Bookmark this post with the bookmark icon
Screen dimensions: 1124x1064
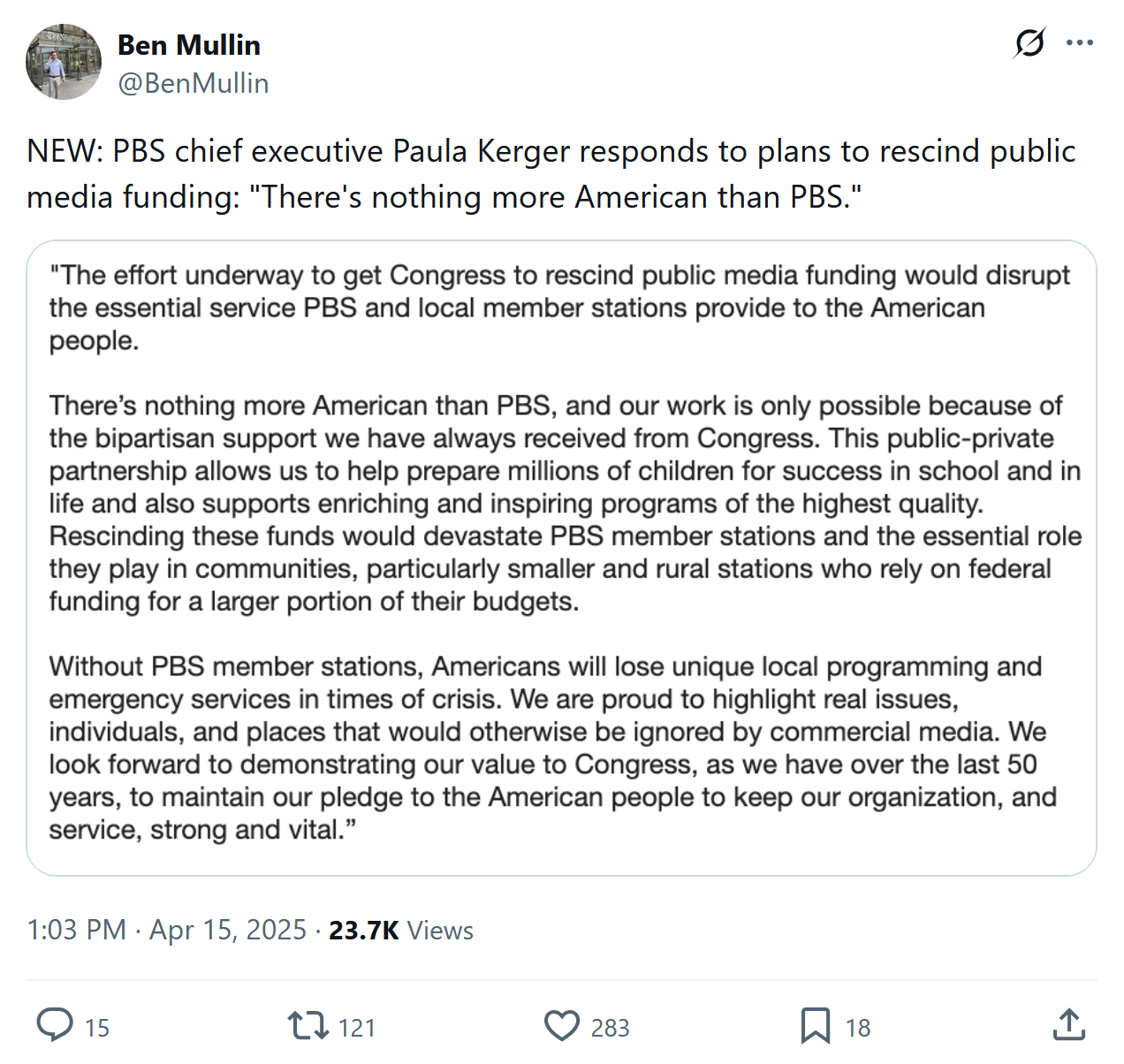pyautogui.click(x=815, y=1025)
